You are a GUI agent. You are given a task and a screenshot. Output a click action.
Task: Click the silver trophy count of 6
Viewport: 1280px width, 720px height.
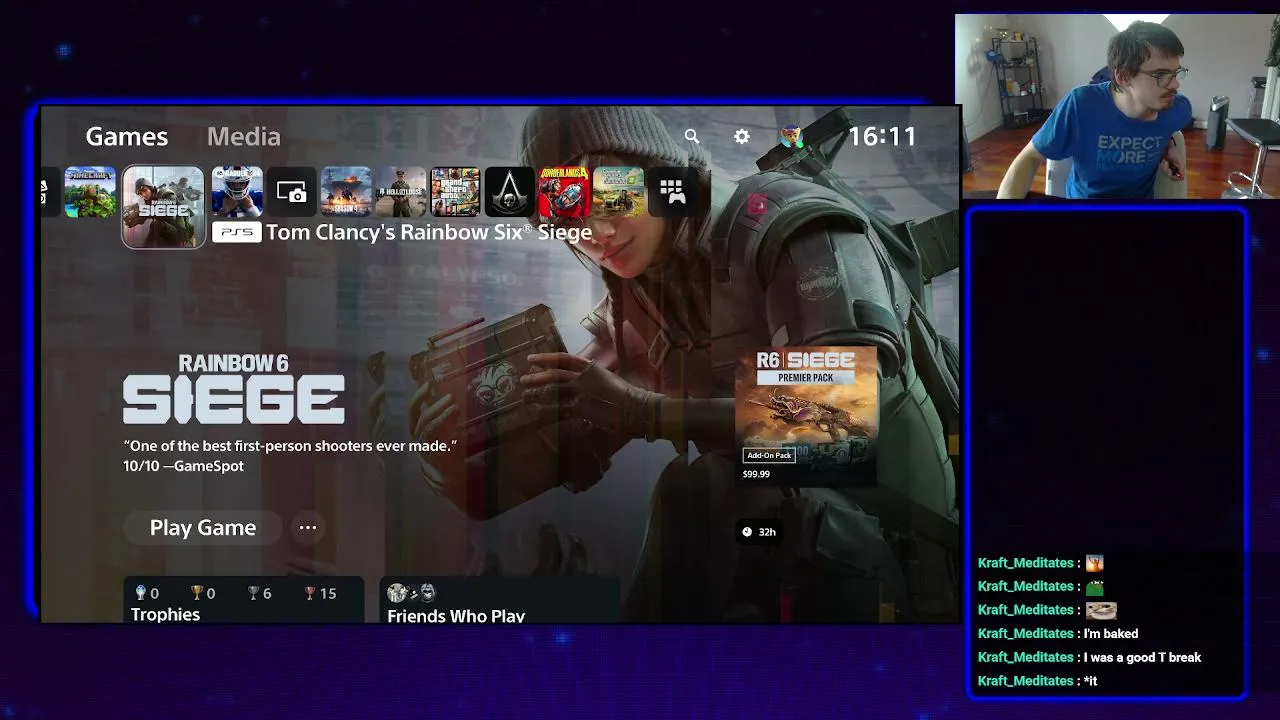tap(259, 593)
